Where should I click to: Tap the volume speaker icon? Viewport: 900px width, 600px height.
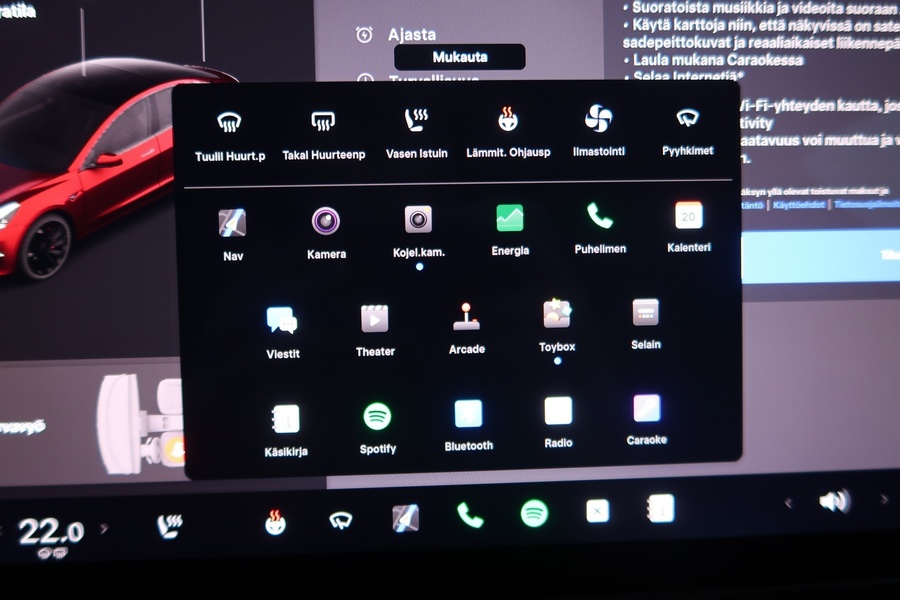coord(834,501)
